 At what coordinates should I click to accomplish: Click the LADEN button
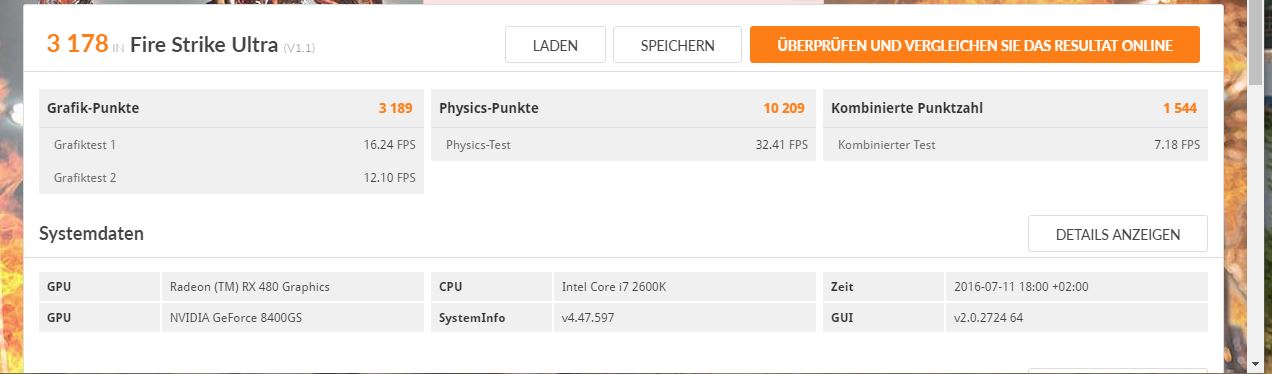click(x=555, y=45)
